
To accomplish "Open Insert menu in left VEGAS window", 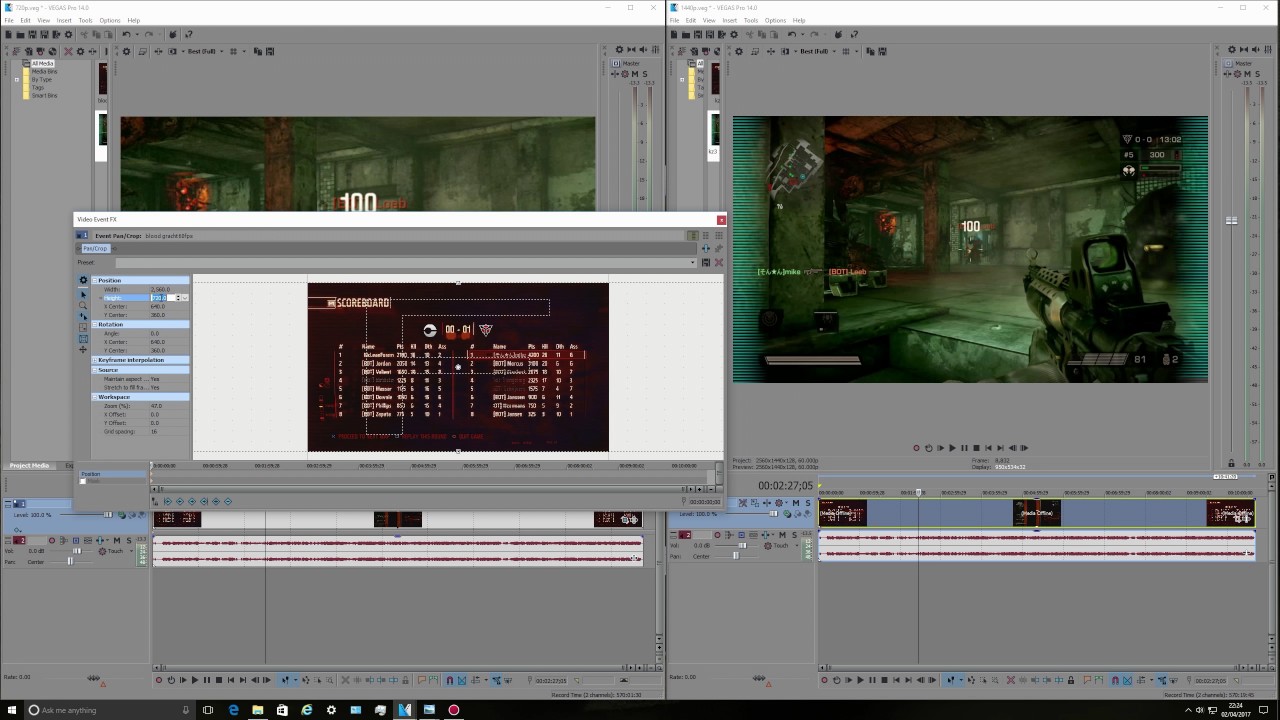I will (x=64, y=20).
